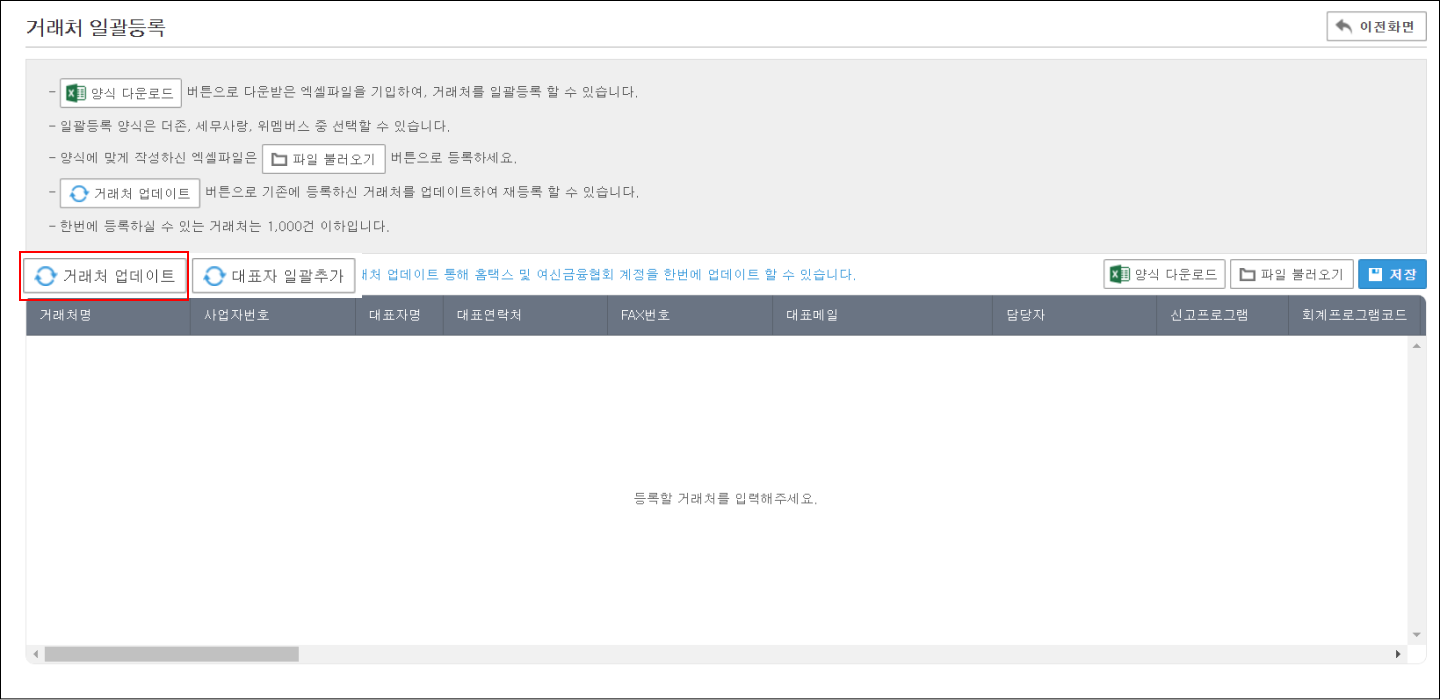The width and height of the screenshot is (1440, 700).
Task: Click the vertical scrollbar down arrow
Action: click(1416, 634)
